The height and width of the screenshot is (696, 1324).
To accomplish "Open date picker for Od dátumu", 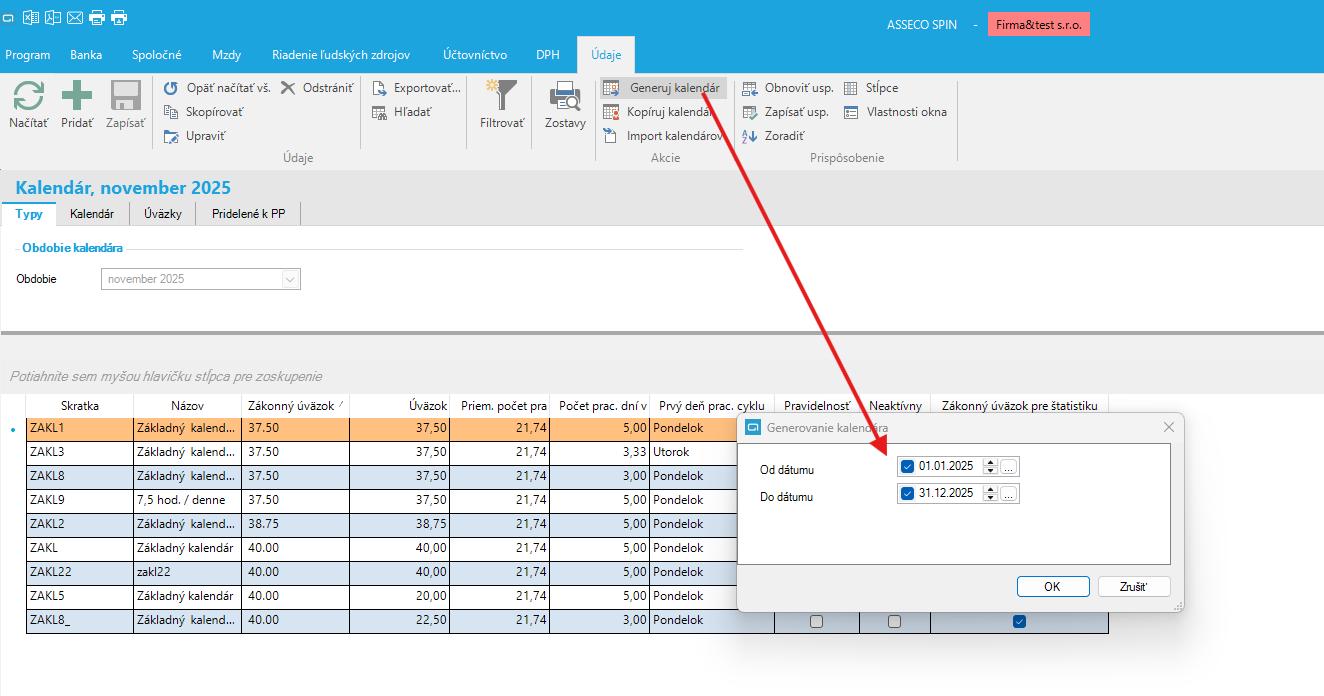I will (x=1009, y=466).
